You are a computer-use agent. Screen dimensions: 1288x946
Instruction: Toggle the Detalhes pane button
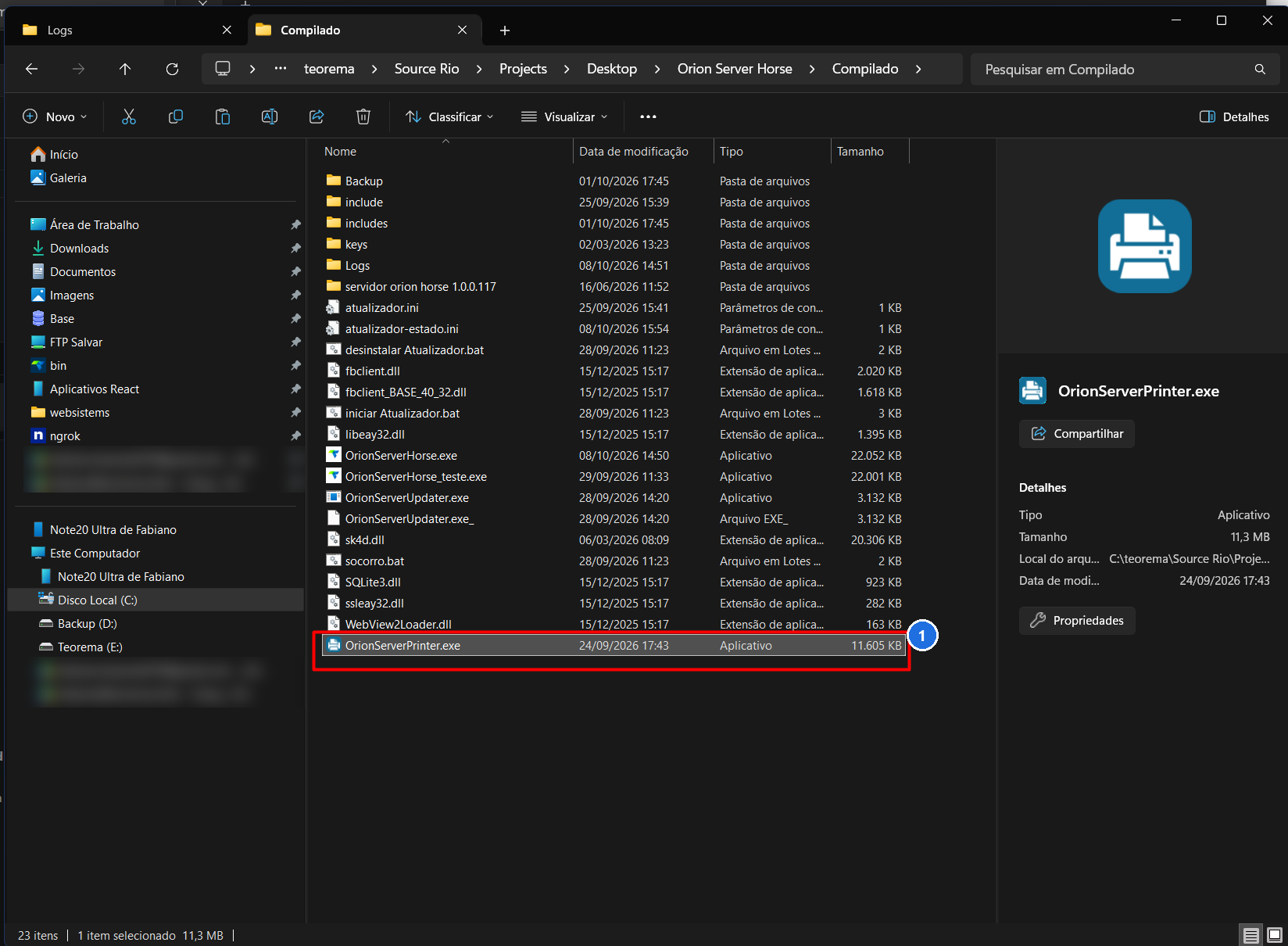coord(1234,116)
